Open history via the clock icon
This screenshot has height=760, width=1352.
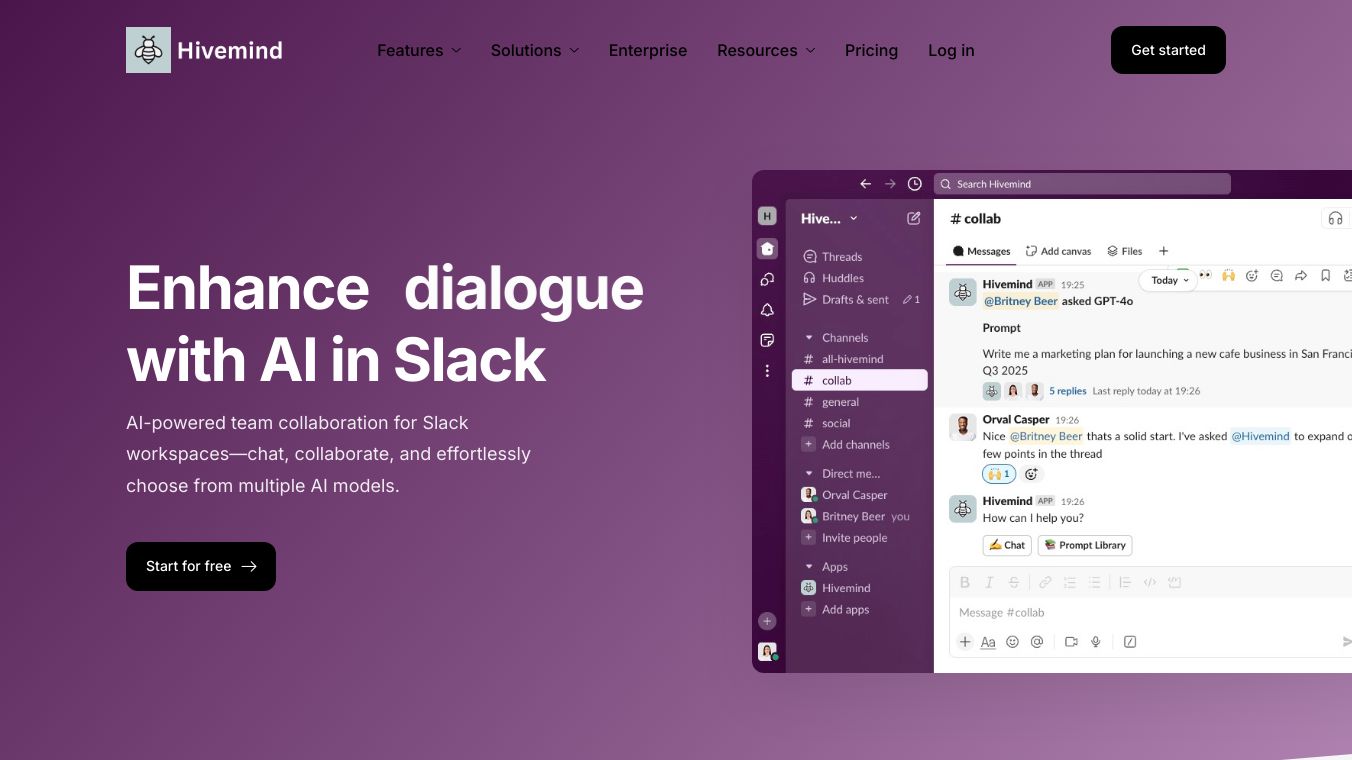(915, 184)
